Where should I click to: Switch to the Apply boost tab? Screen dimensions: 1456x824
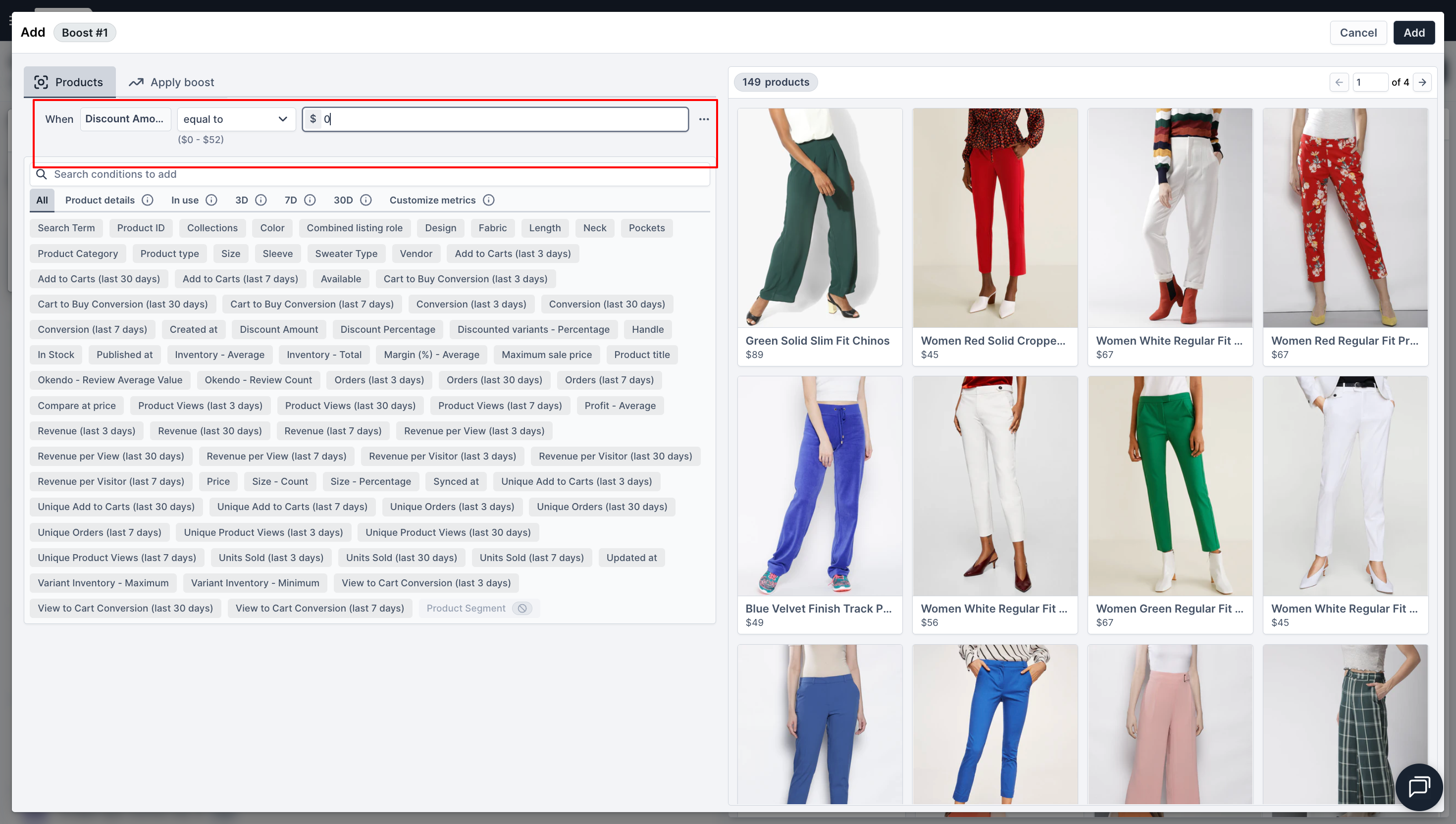(171, 82)
